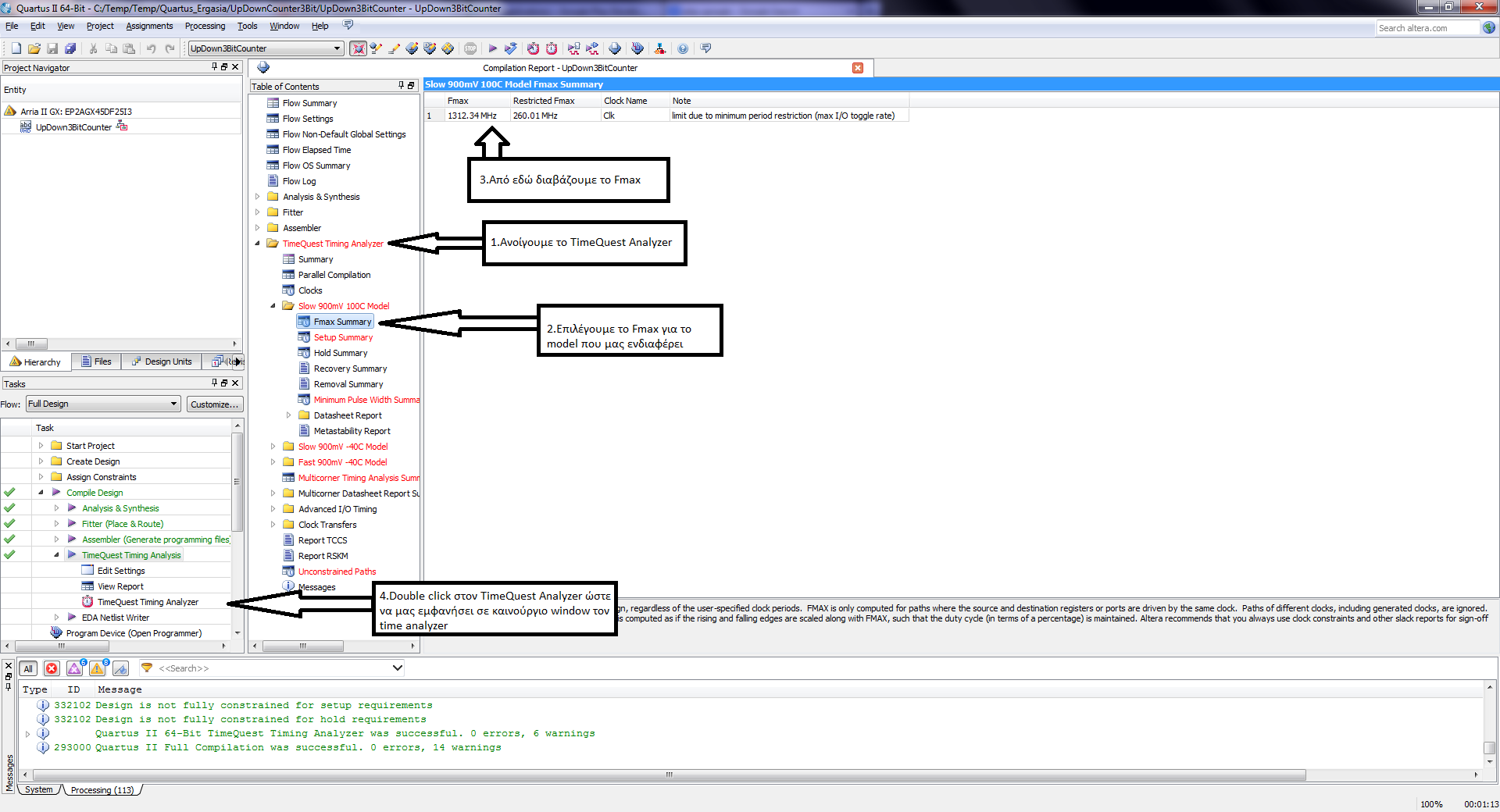Select Setup Summary report
The width and height of the screenshot is (1500, 812).
[x=343, y=337]
